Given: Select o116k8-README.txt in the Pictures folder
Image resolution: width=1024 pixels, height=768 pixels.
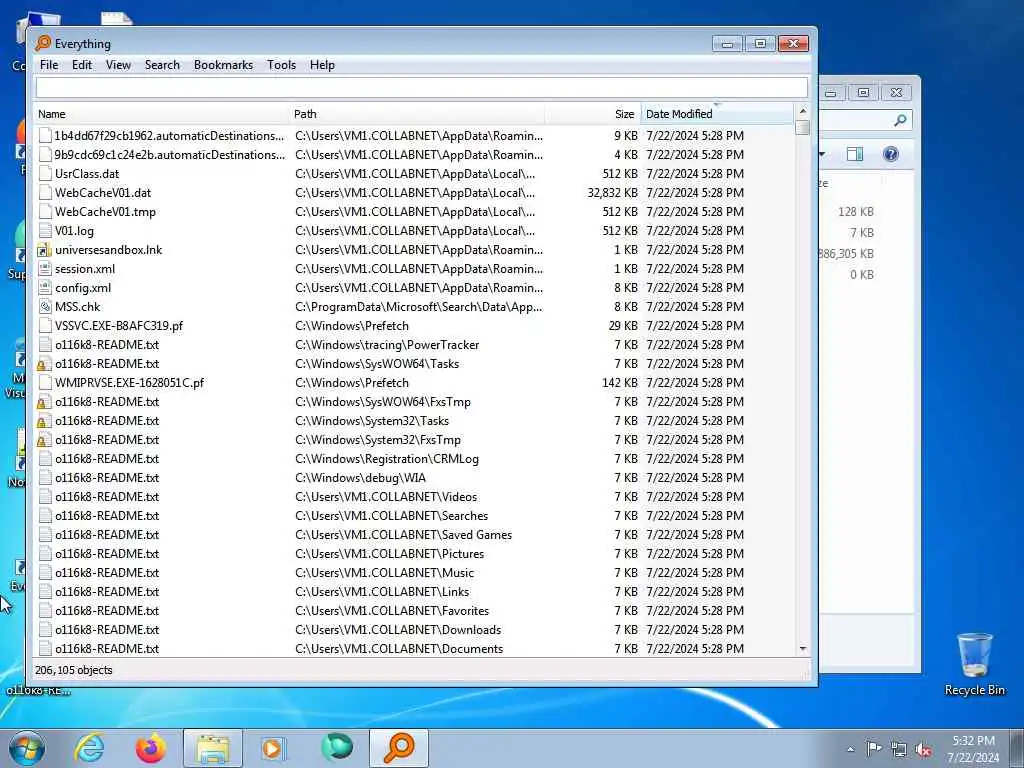Looking at the screenshot, I should [106, 553].
